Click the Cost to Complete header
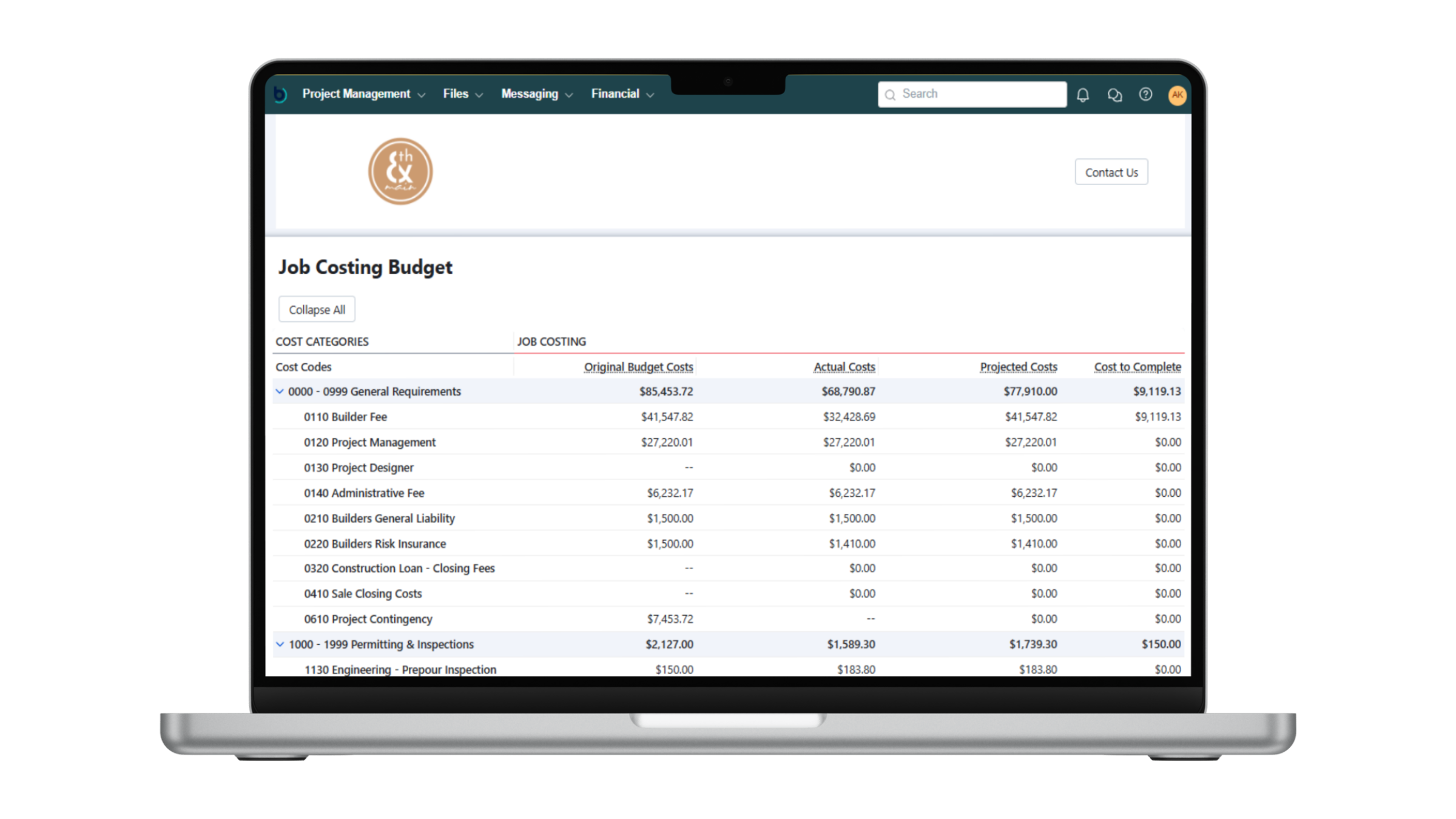This screenshot has width=1456, height=819. tap(1137, 367)
